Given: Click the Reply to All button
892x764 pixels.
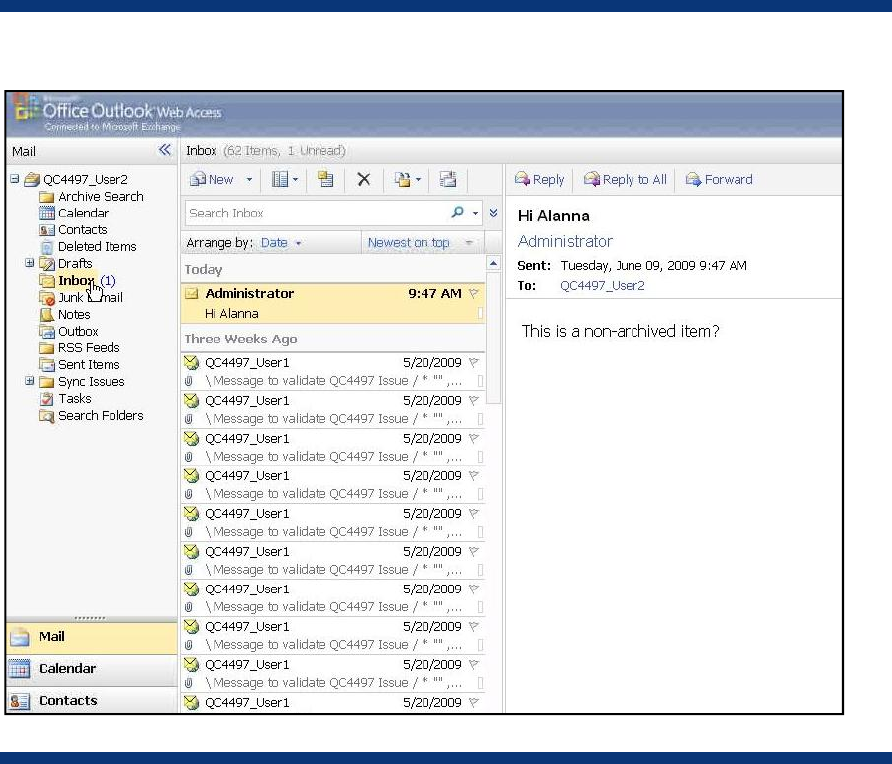Looking at the screenshot, I should 625,180.
